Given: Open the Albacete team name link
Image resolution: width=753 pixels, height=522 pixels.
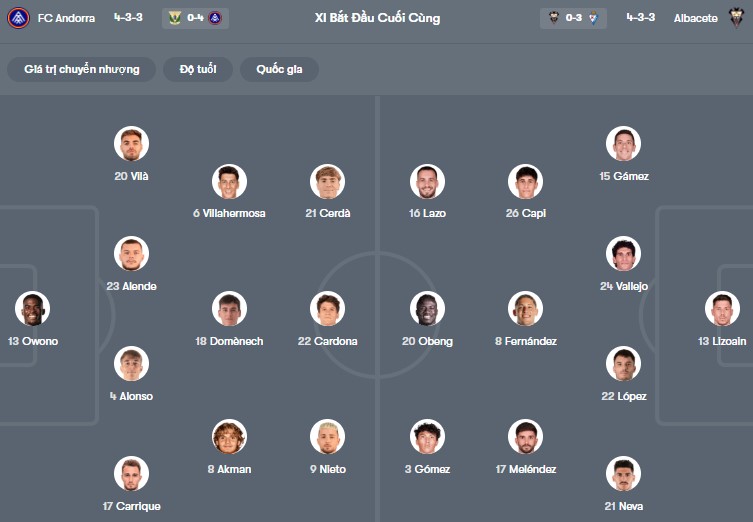Looking at the screenshot, I should [695, 18].
